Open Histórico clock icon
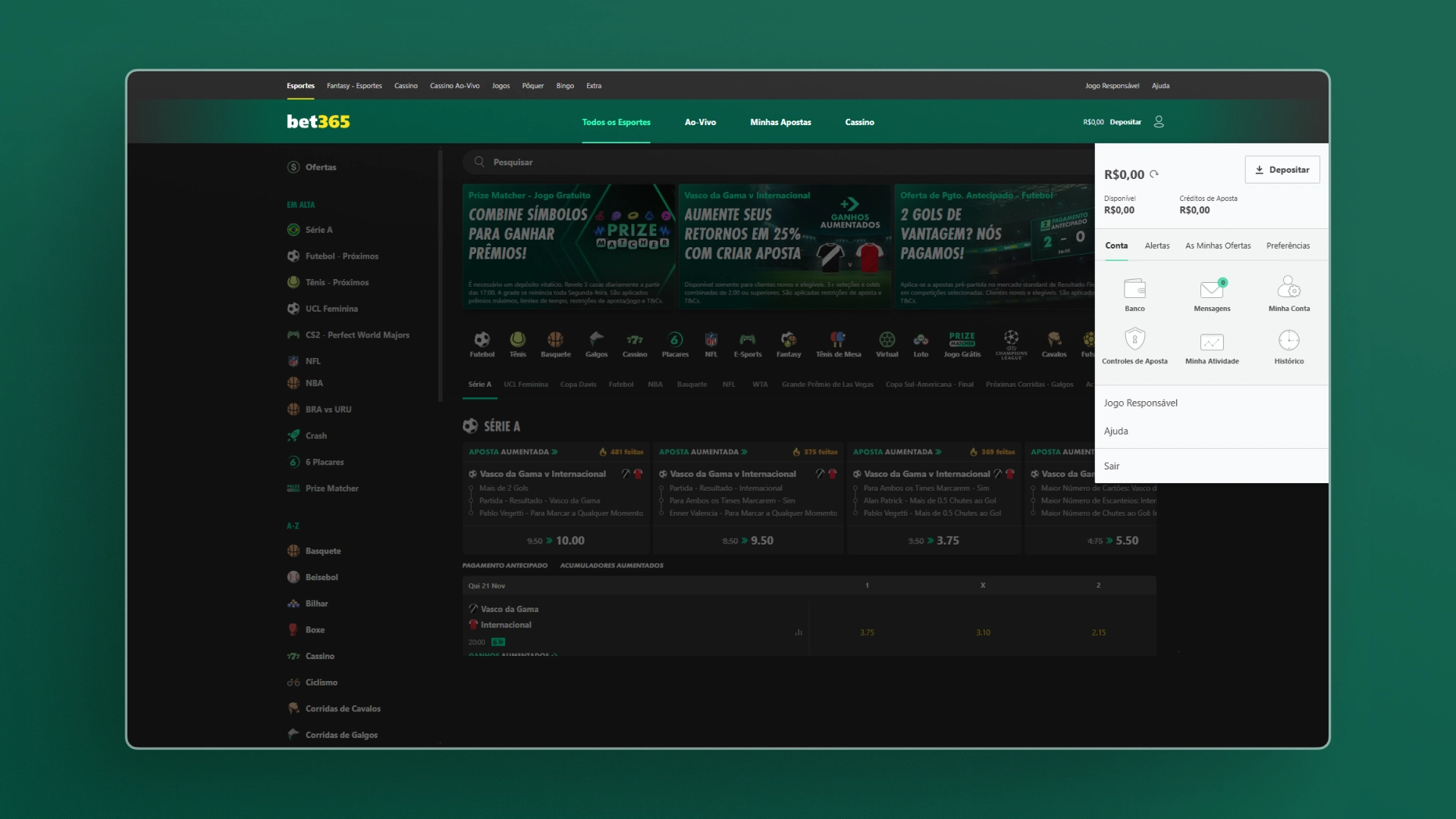The height and width of the screenshot is (819, 1456). (x=1289, y=340)
